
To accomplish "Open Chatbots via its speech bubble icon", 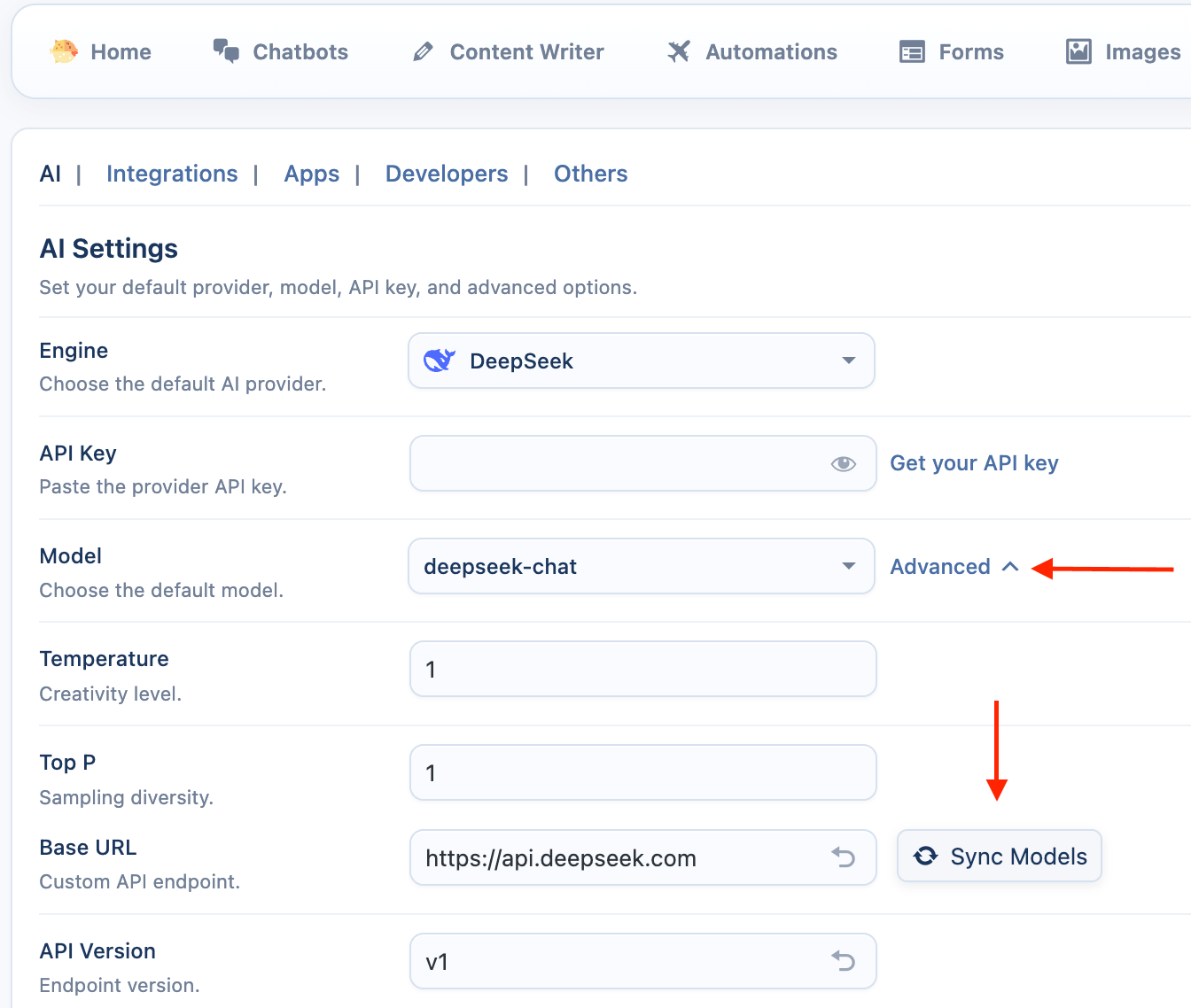I will tap(226, 51).
